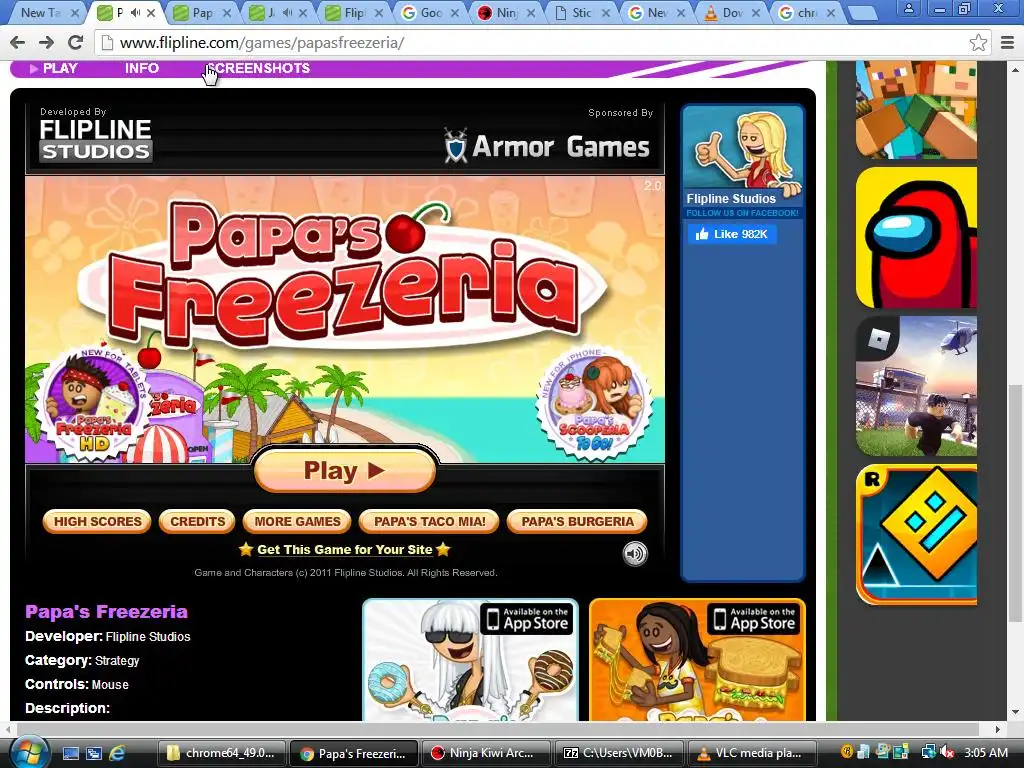Screen dimensions: 1024x768
Task: Bookmark this page with the star icon
Action: pyautogui.click(x=978, y=43)
